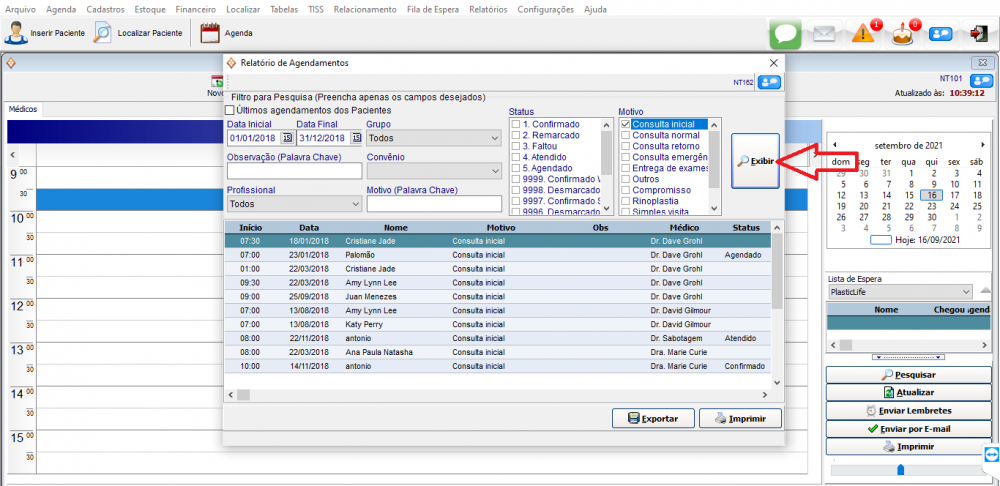The height and width of the screenshot is (486, 1000).
Task: Open the warning alerts icon
Action: tap(865, 33)
